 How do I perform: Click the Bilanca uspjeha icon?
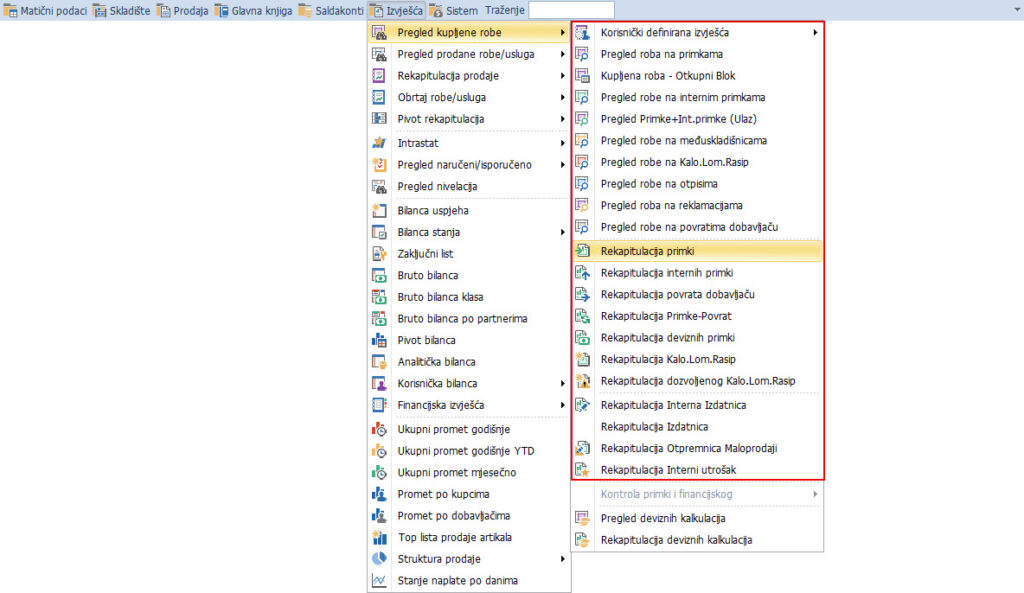click(379, 210)
